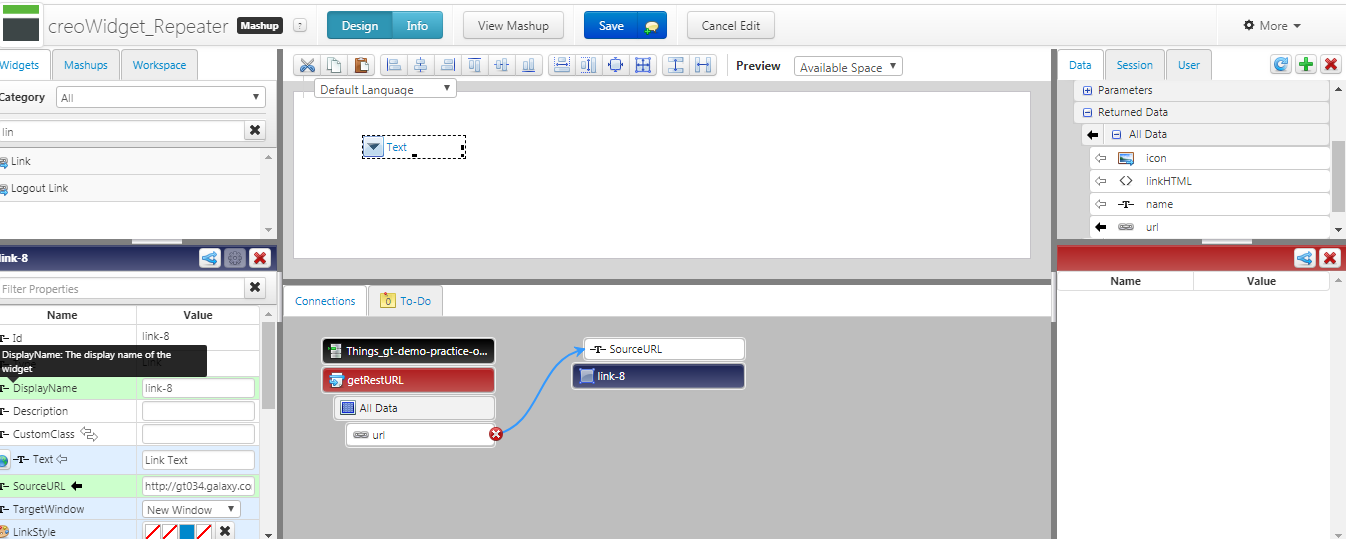Close the link-8 properties panel
This screenshot has width=1346, height=539.
[260, 258]
